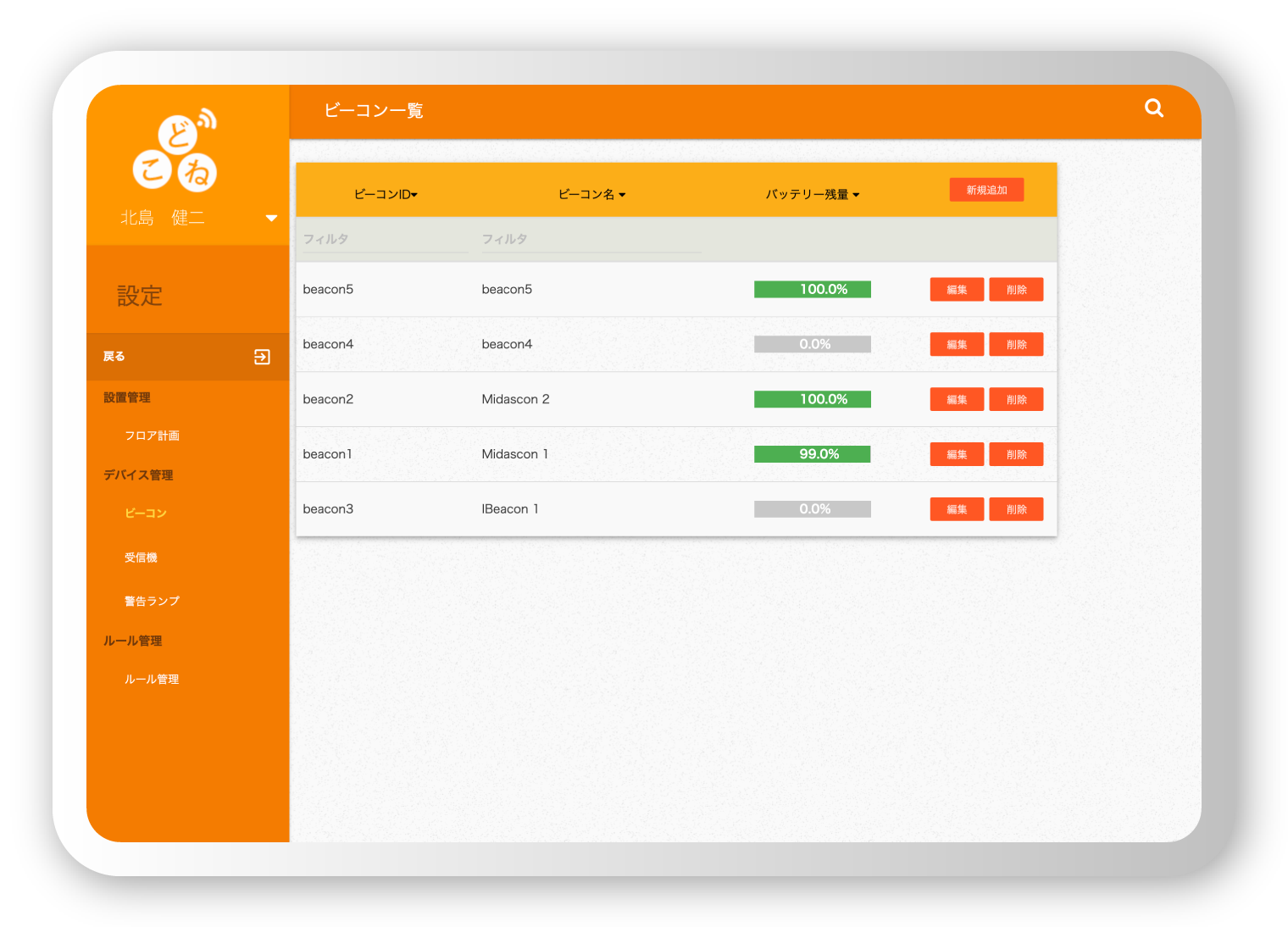1288x927 pixels.
Task: Click the どこね logo
Action: [x=175, y=150]
